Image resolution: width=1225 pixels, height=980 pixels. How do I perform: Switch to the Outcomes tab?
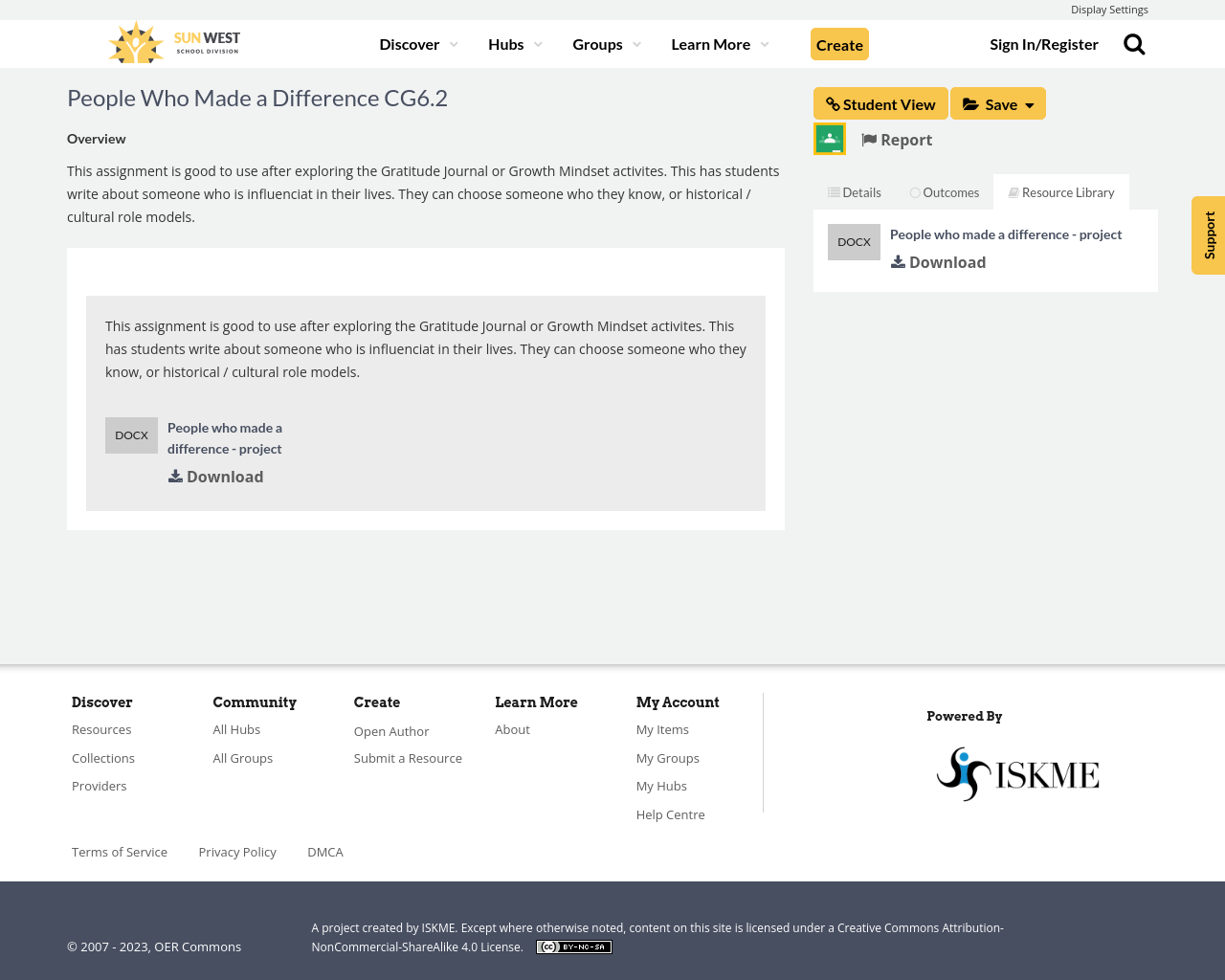(x=945, y=192)
